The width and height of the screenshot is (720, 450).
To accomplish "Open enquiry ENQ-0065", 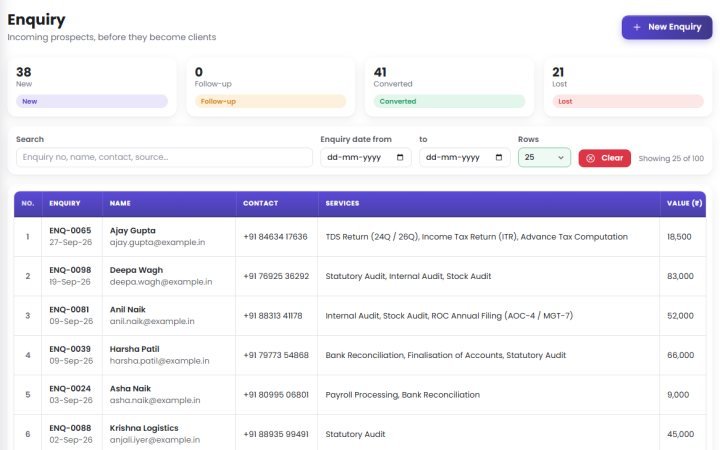I will (70, 231).
